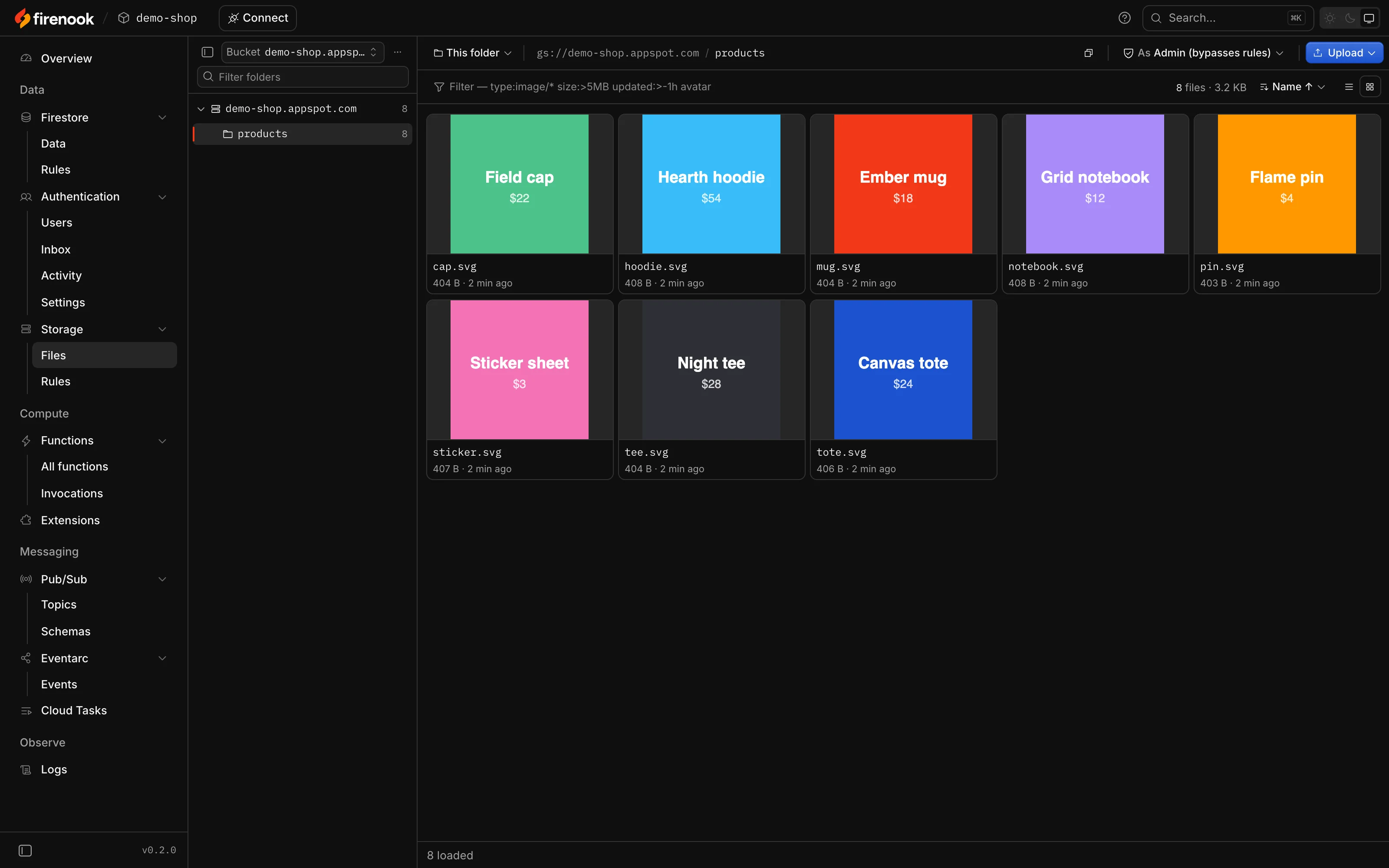The image size is (1389, 868).
Task: Open the help question-mark icon
Action: tap(1124, 18)
